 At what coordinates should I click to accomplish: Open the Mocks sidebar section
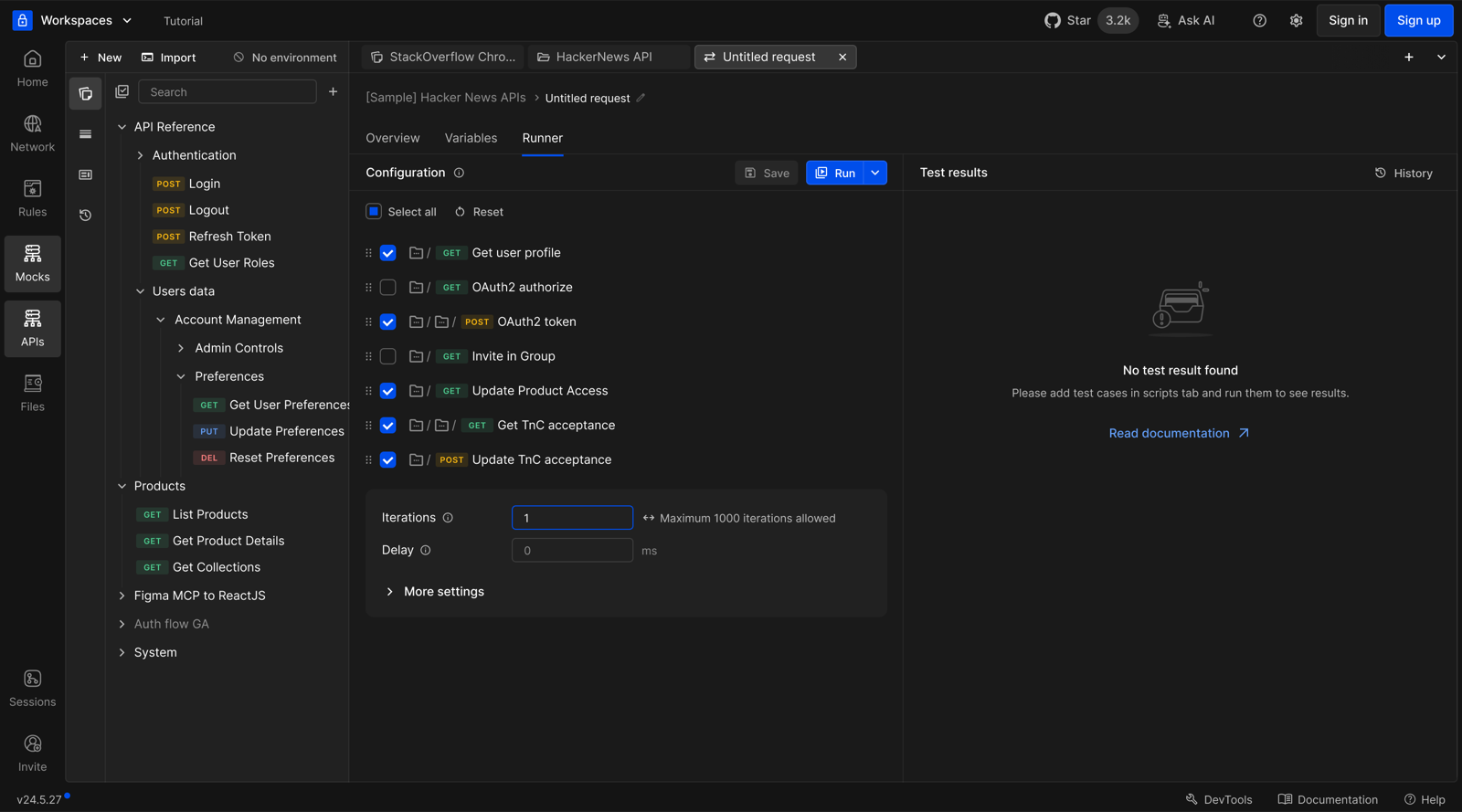tap(33, 264)
